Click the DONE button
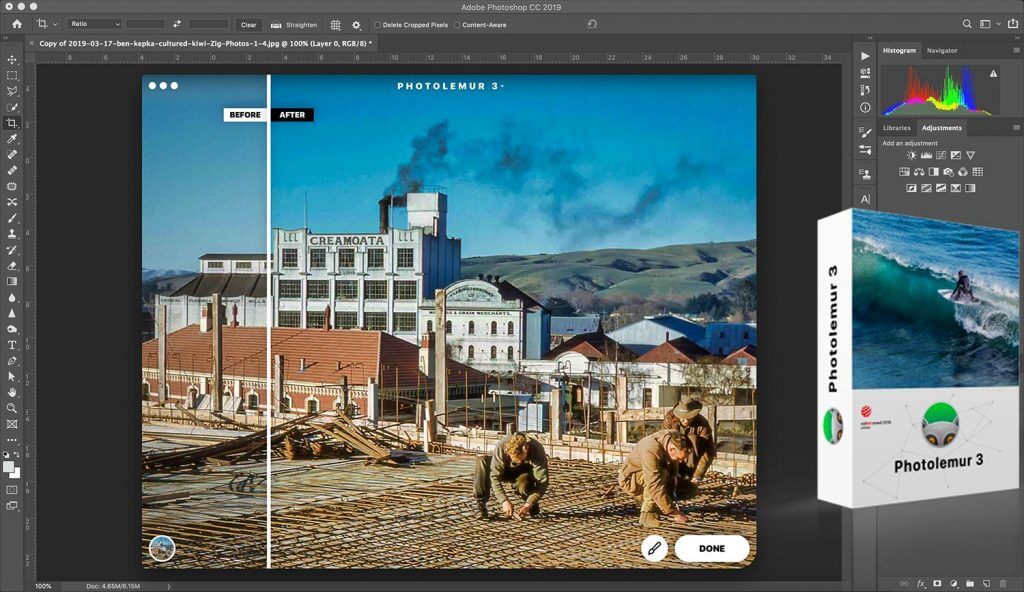Viewport: 1024px width, 592px height. coord(711,548)
